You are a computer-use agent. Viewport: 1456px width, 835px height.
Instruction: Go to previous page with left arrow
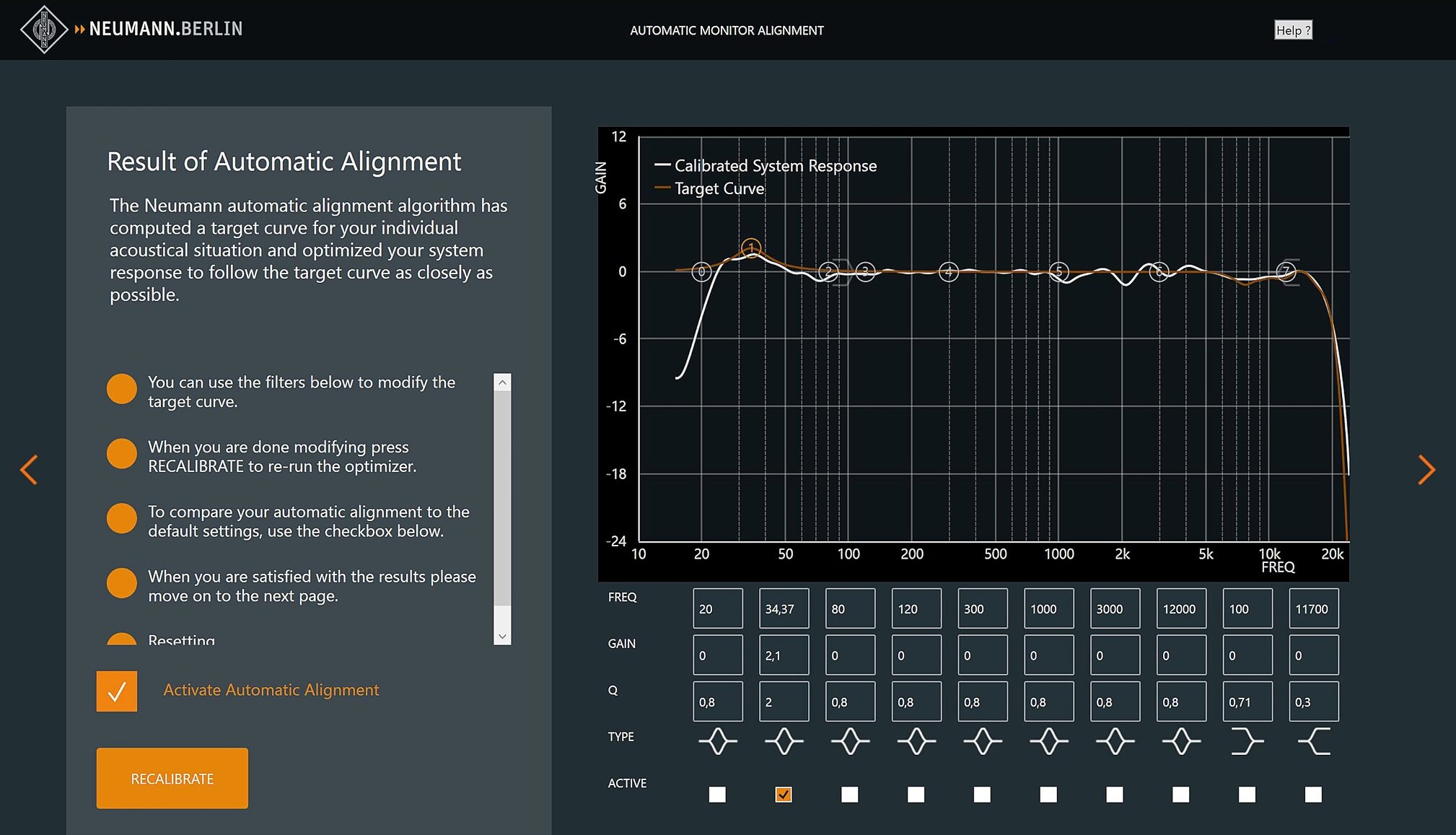29,470
